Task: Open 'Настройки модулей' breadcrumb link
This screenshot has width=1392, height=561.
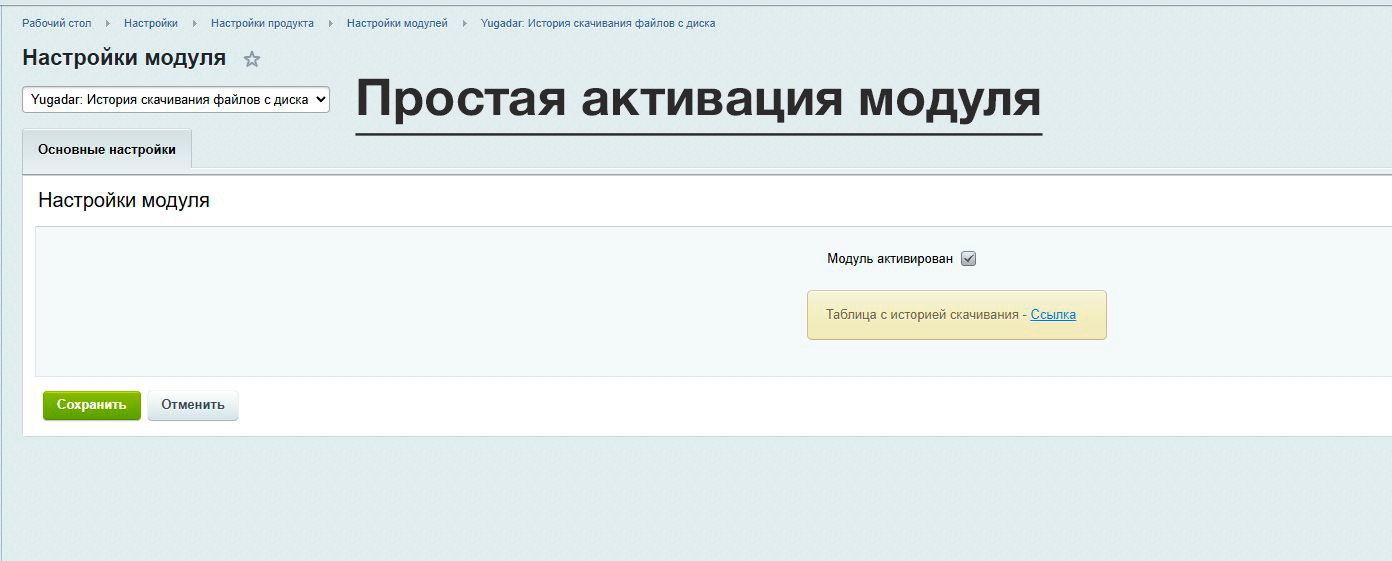Action: click(x=397, y=23)
